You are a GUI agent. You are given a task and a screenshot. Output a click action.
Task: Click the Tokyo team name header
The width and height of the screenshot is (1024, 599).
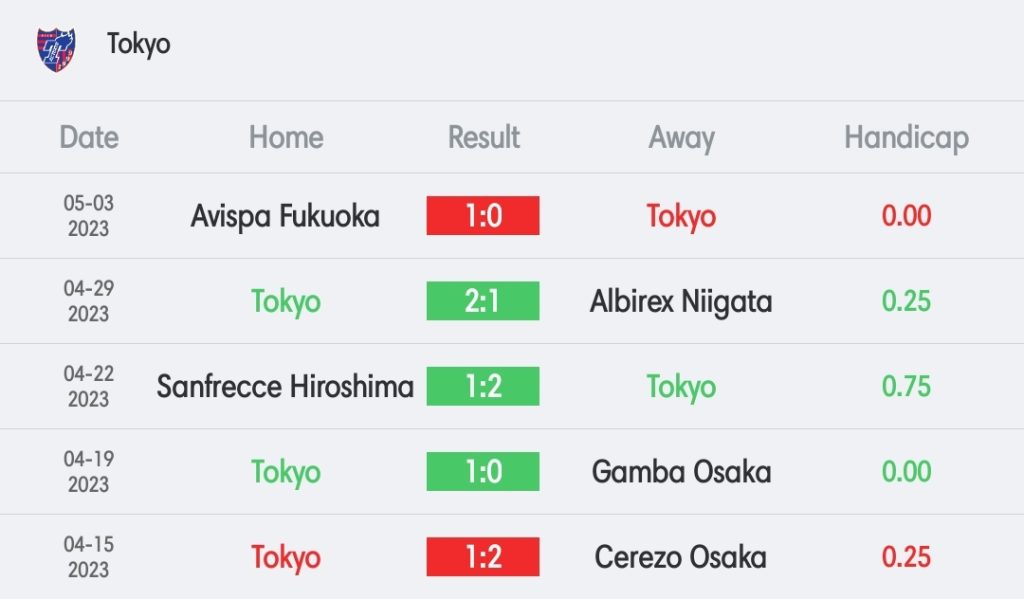click(x=139, y=45)
